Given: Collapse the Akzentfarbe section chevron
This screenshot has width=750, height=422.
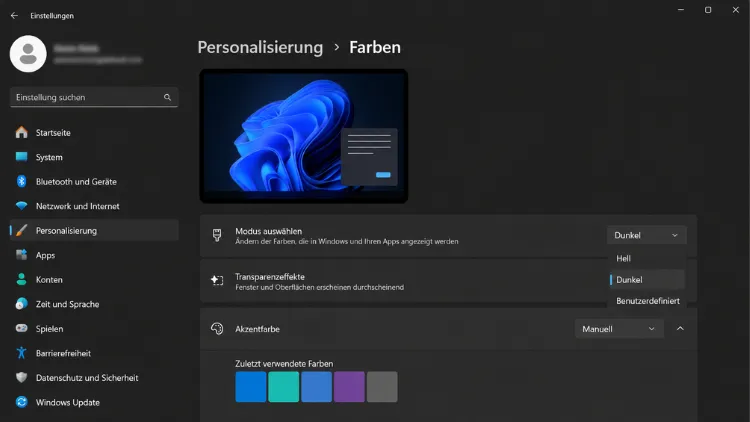Looking at the screenshot, I should point(680,329).
